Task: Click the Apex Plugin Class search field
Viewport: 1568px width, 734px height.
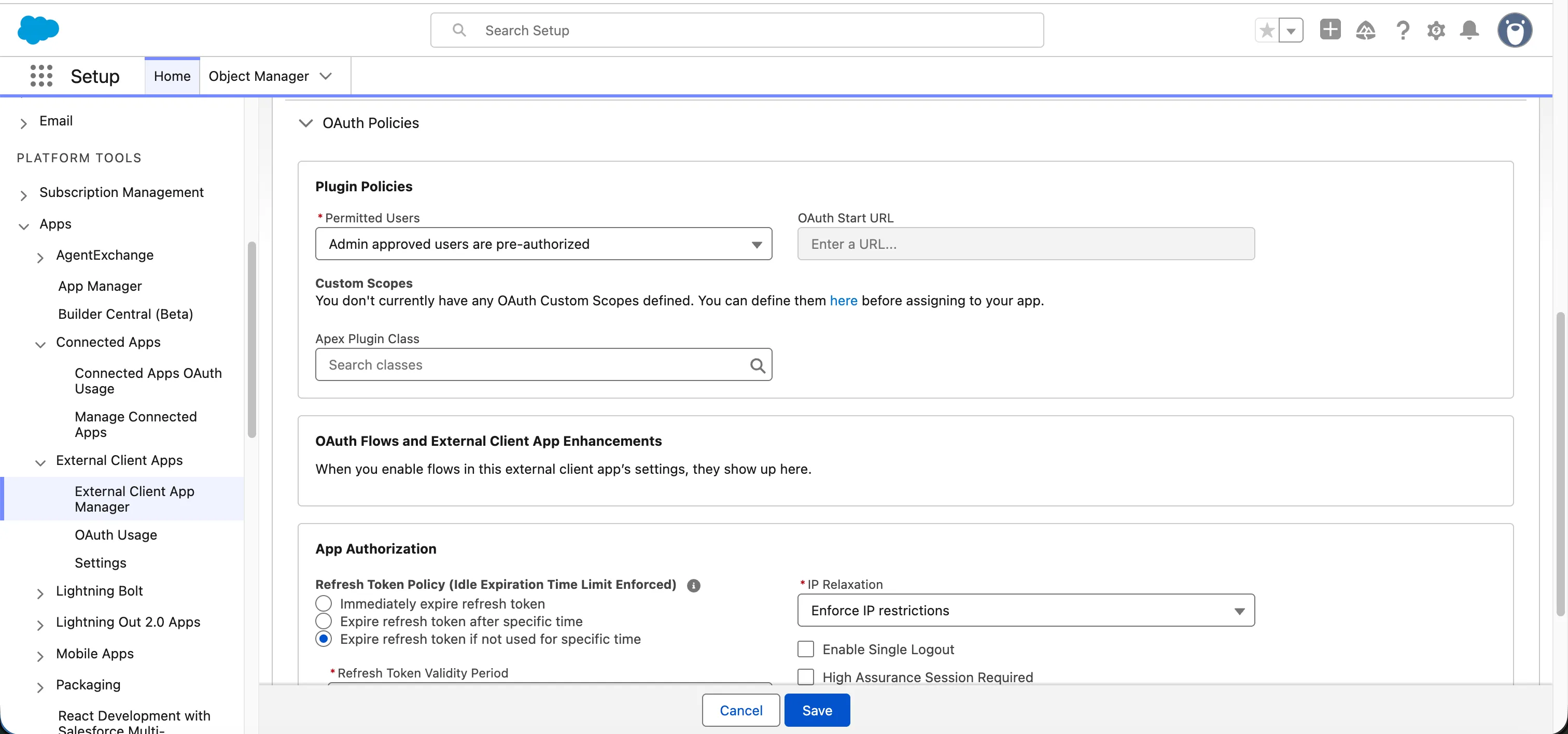Action: click(x=543, y=364)
